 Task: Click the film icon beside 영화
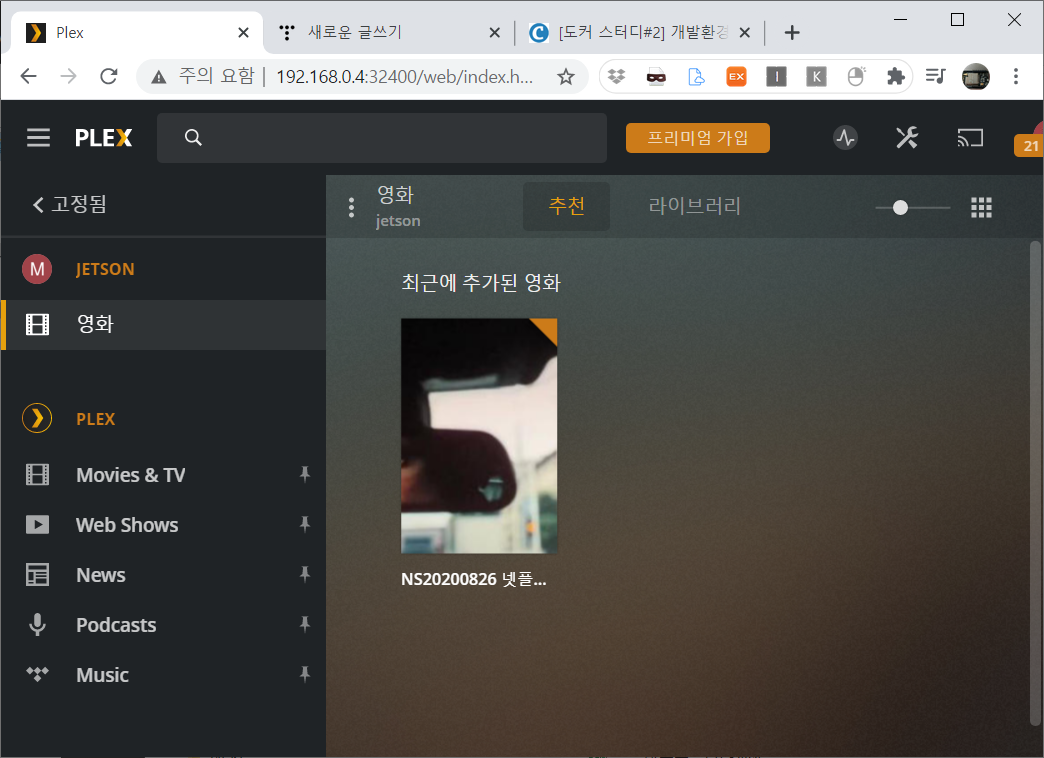click(37, 324)
